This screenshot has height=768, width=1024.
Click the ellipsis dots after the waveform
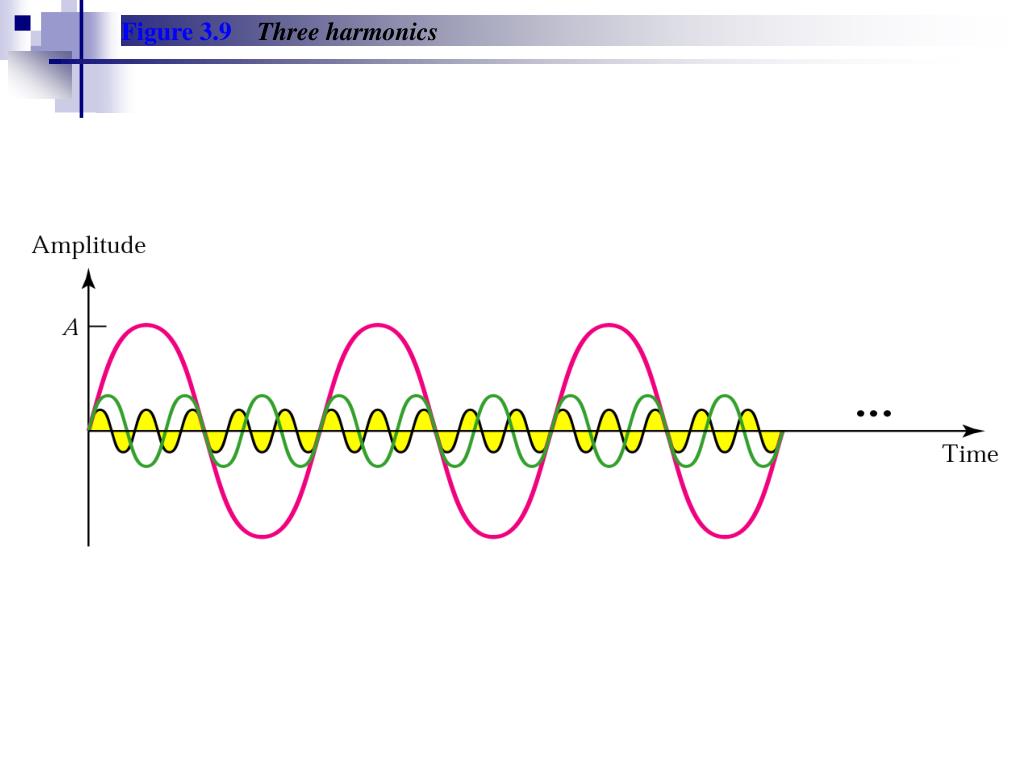(x=874, y=413)
